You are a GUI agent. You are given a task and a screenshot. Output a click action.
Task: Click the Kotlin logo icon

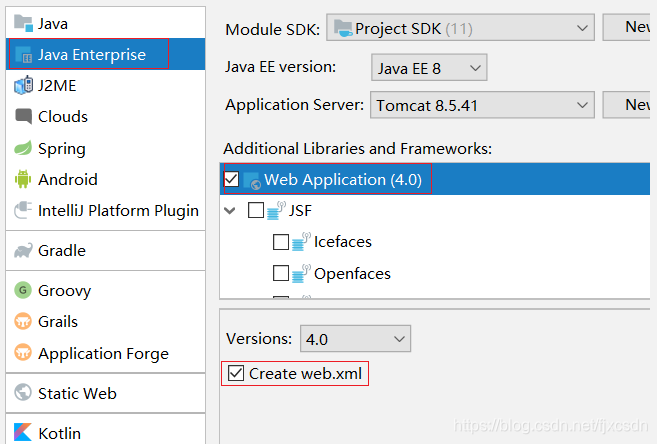(23, 432)
